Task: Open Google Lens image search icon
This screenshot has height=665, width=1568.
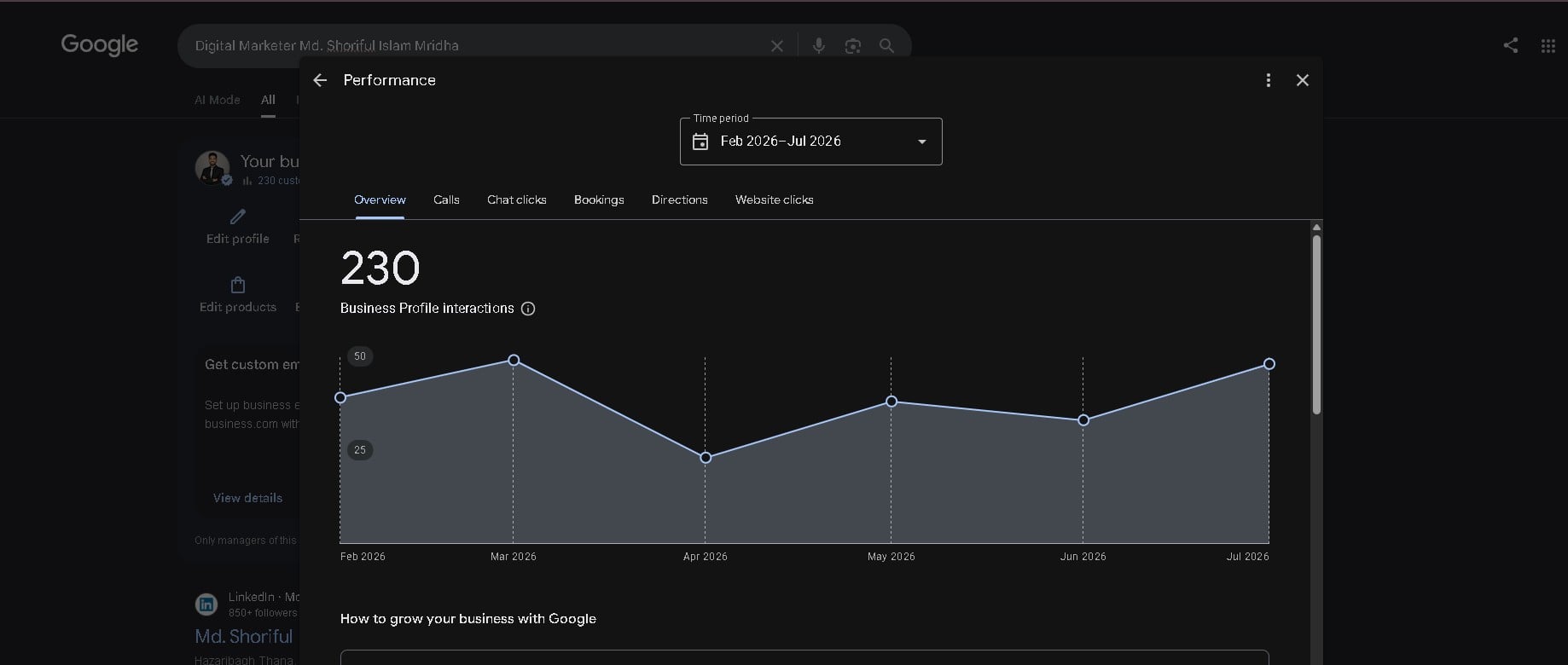Action: tap(852, 46)
